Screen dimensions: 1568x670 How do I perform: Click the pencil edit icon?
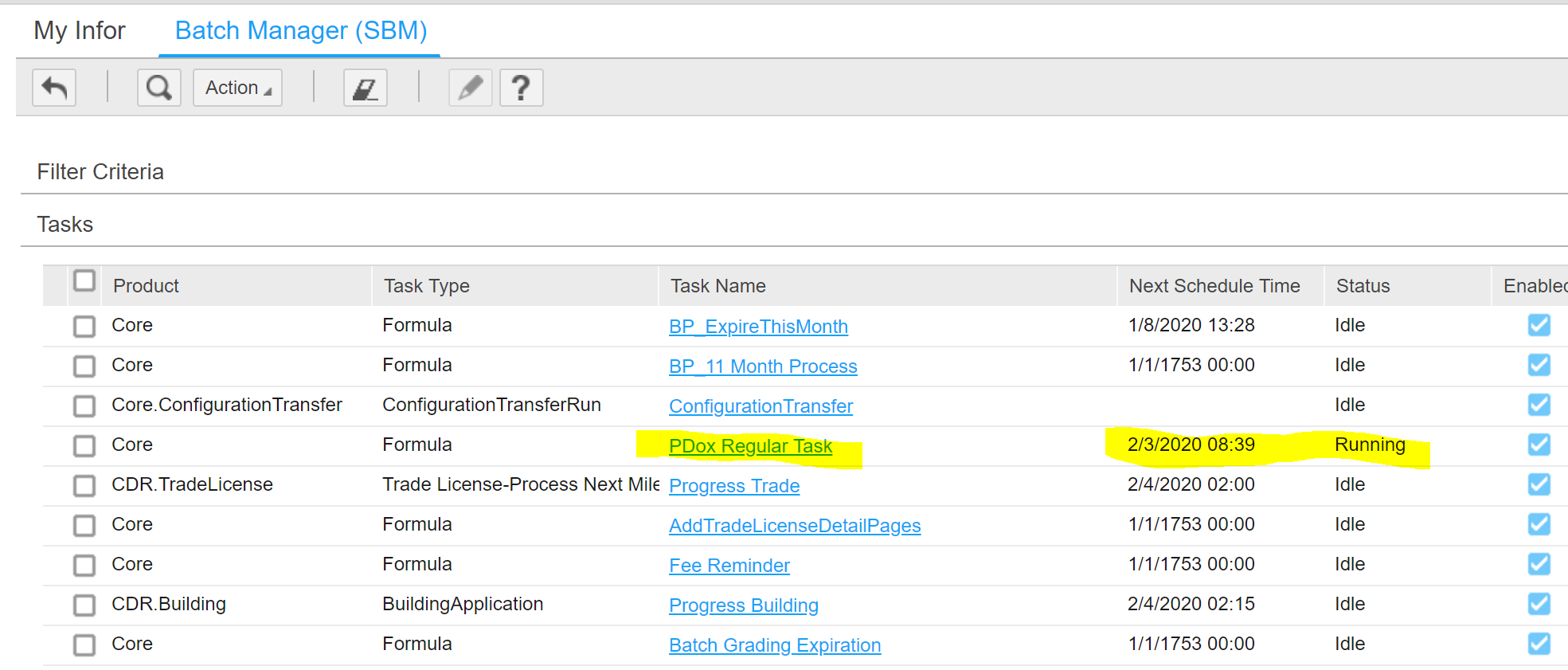point(471,88)
